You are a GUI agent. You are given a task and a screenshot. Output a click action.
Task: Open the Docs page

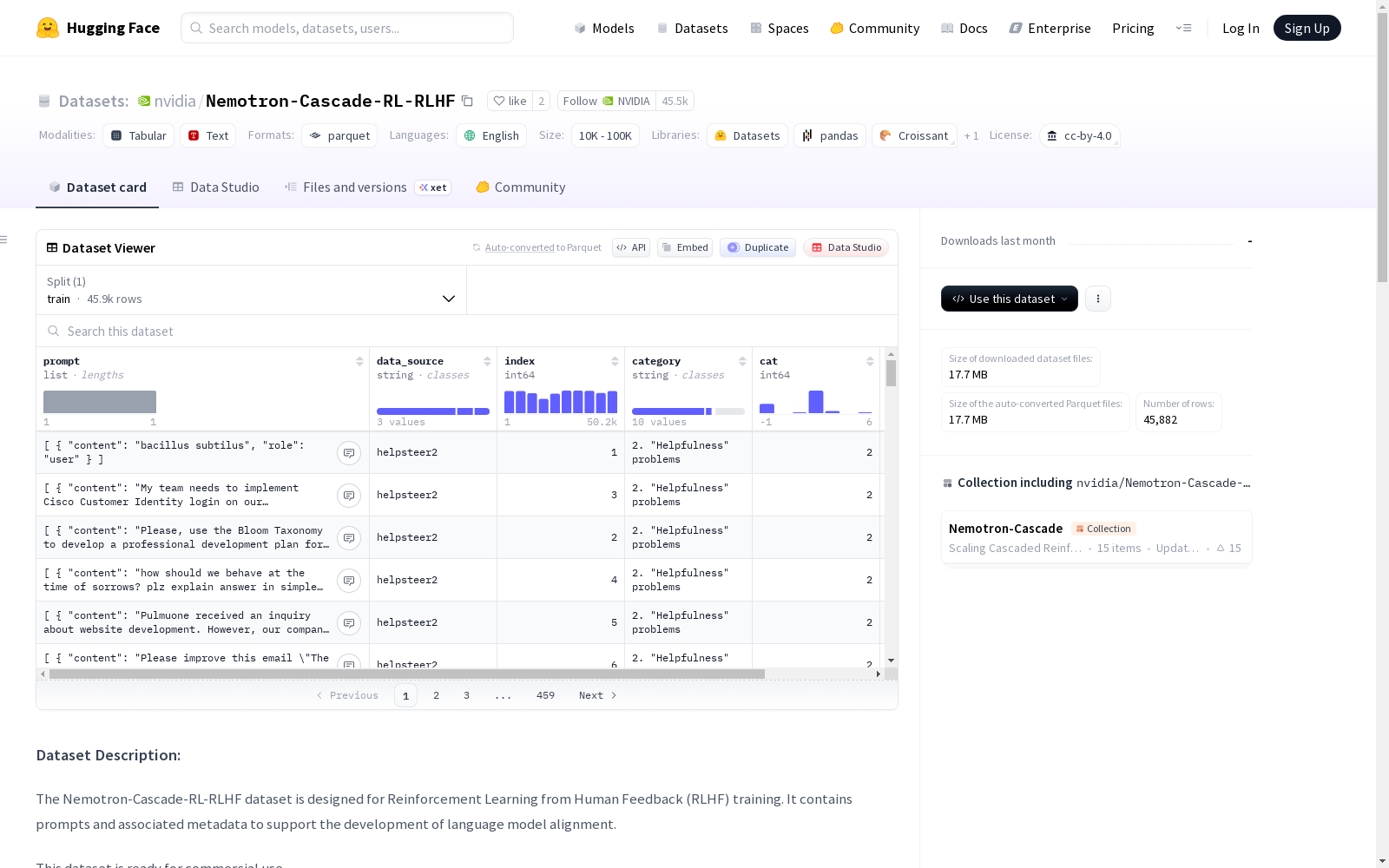[x=964, y=28]
